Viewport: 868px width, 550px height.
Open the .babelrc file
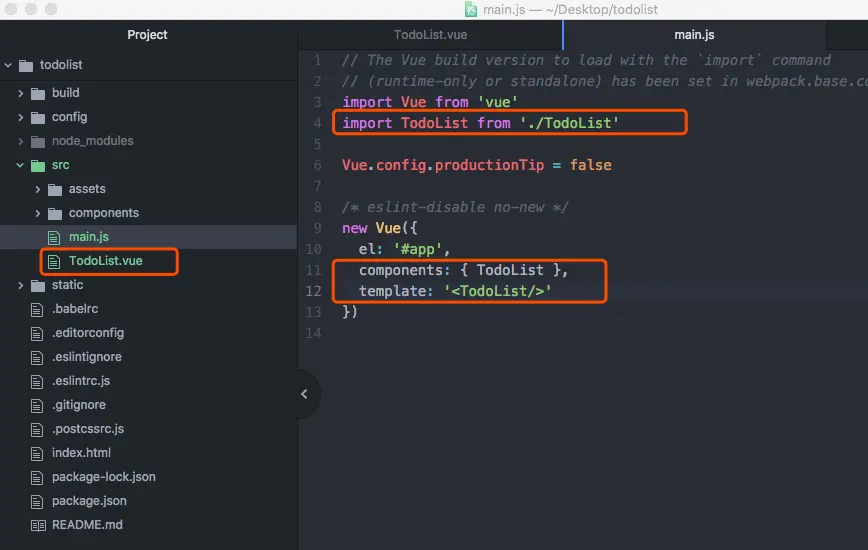pos(75,309)
